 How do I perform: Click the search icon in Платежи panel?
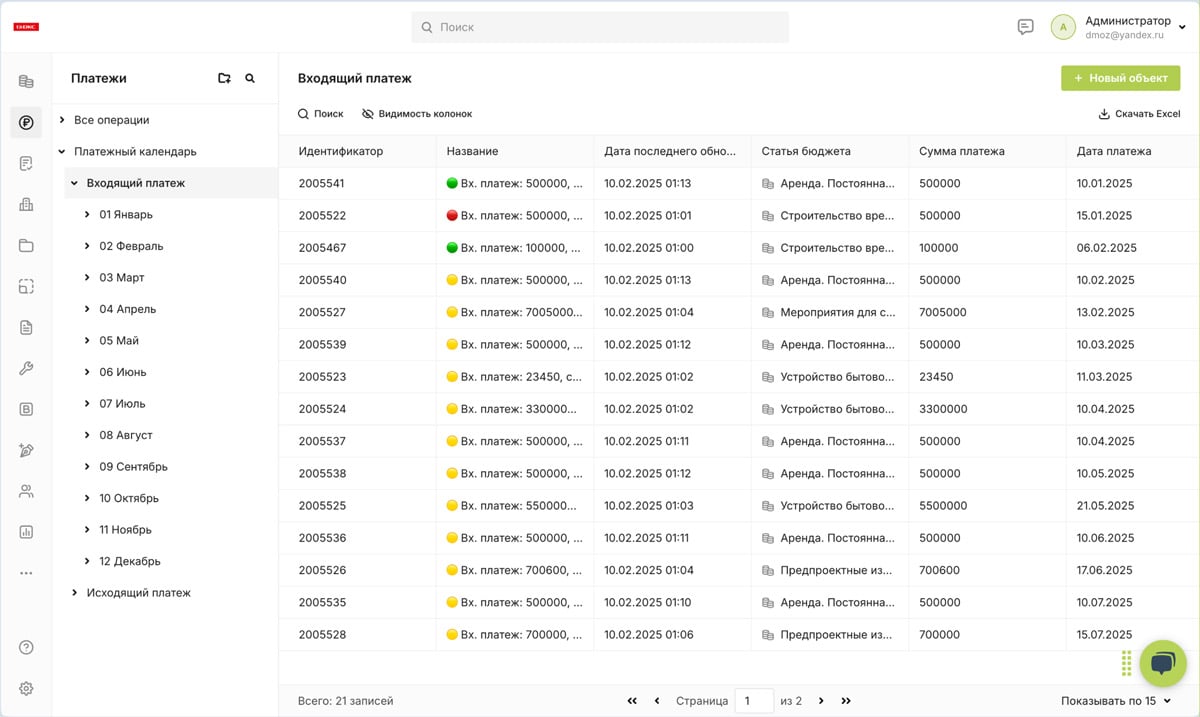coord(250,78)
